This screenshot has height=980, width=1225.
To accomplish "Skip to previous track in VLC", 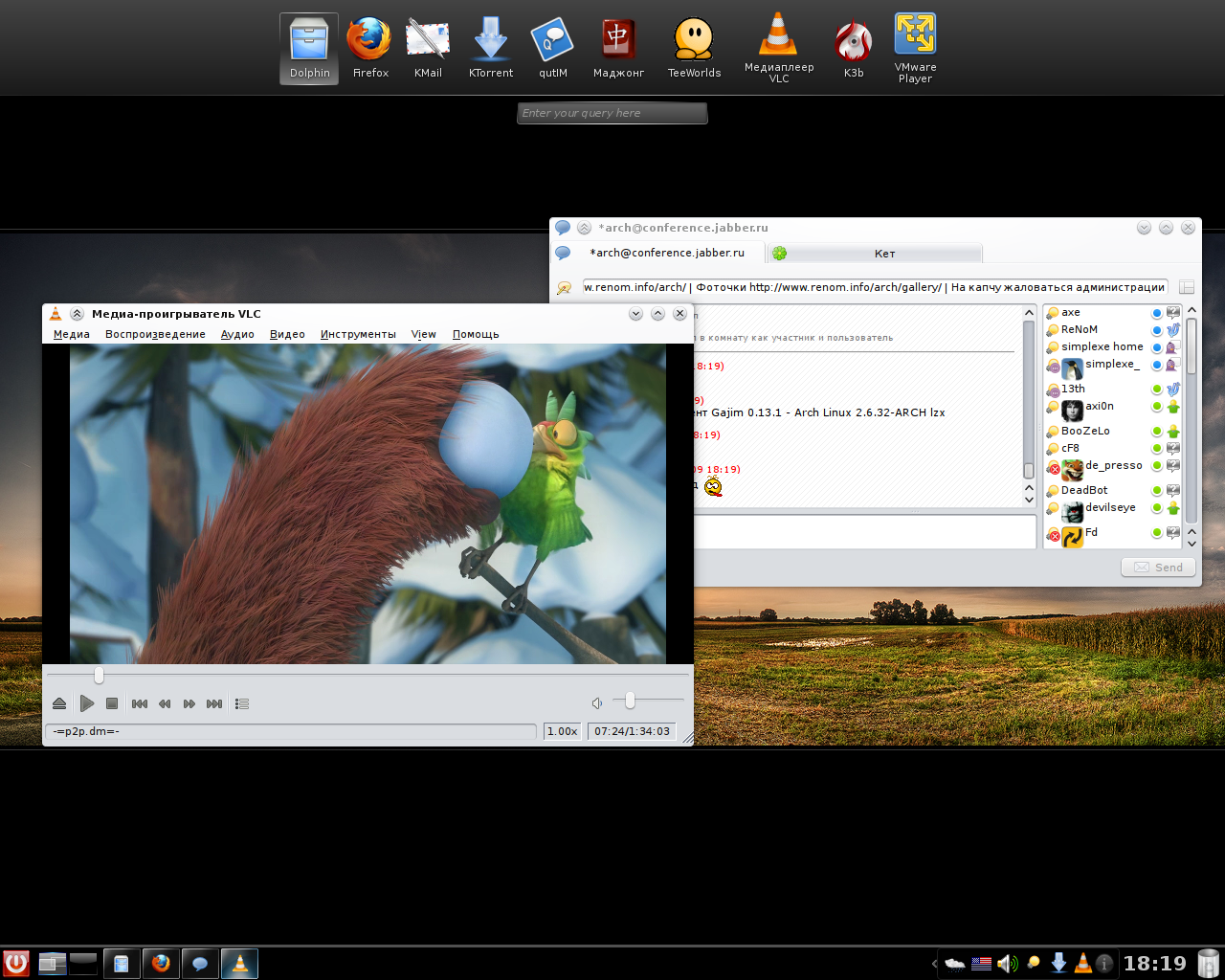I will [140, 703].
